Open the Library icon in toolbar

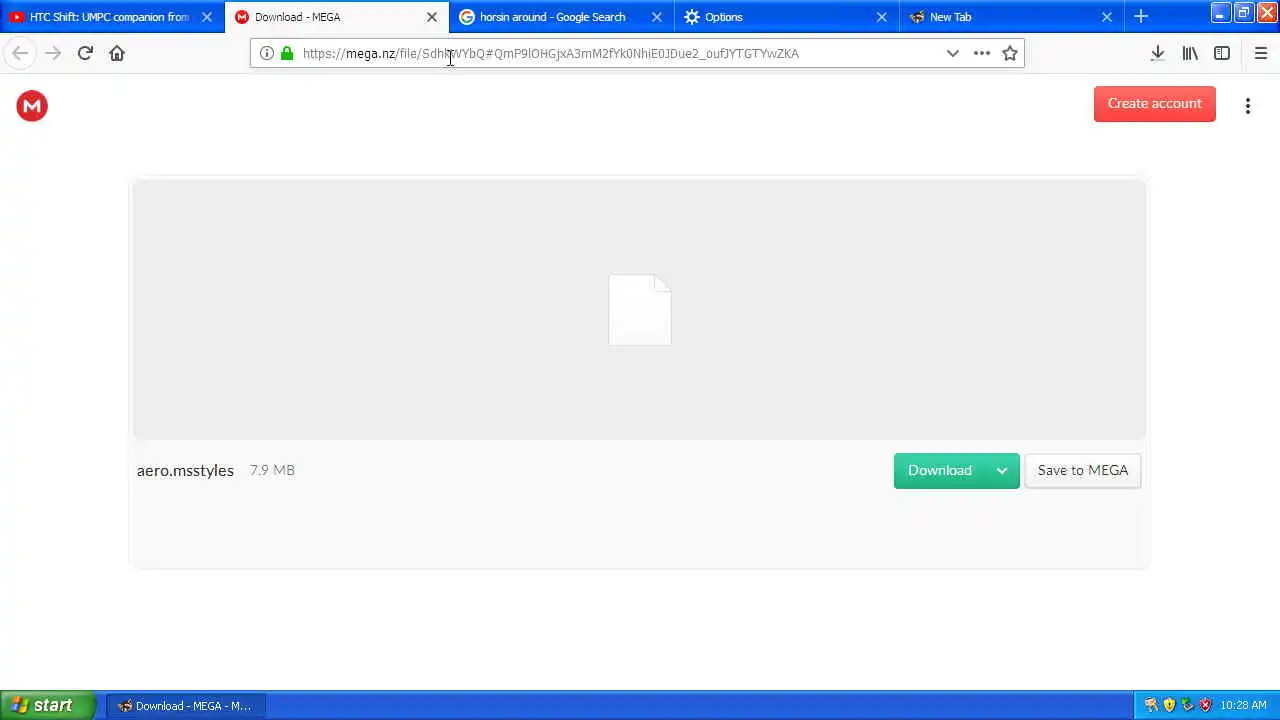(1190, 53)
